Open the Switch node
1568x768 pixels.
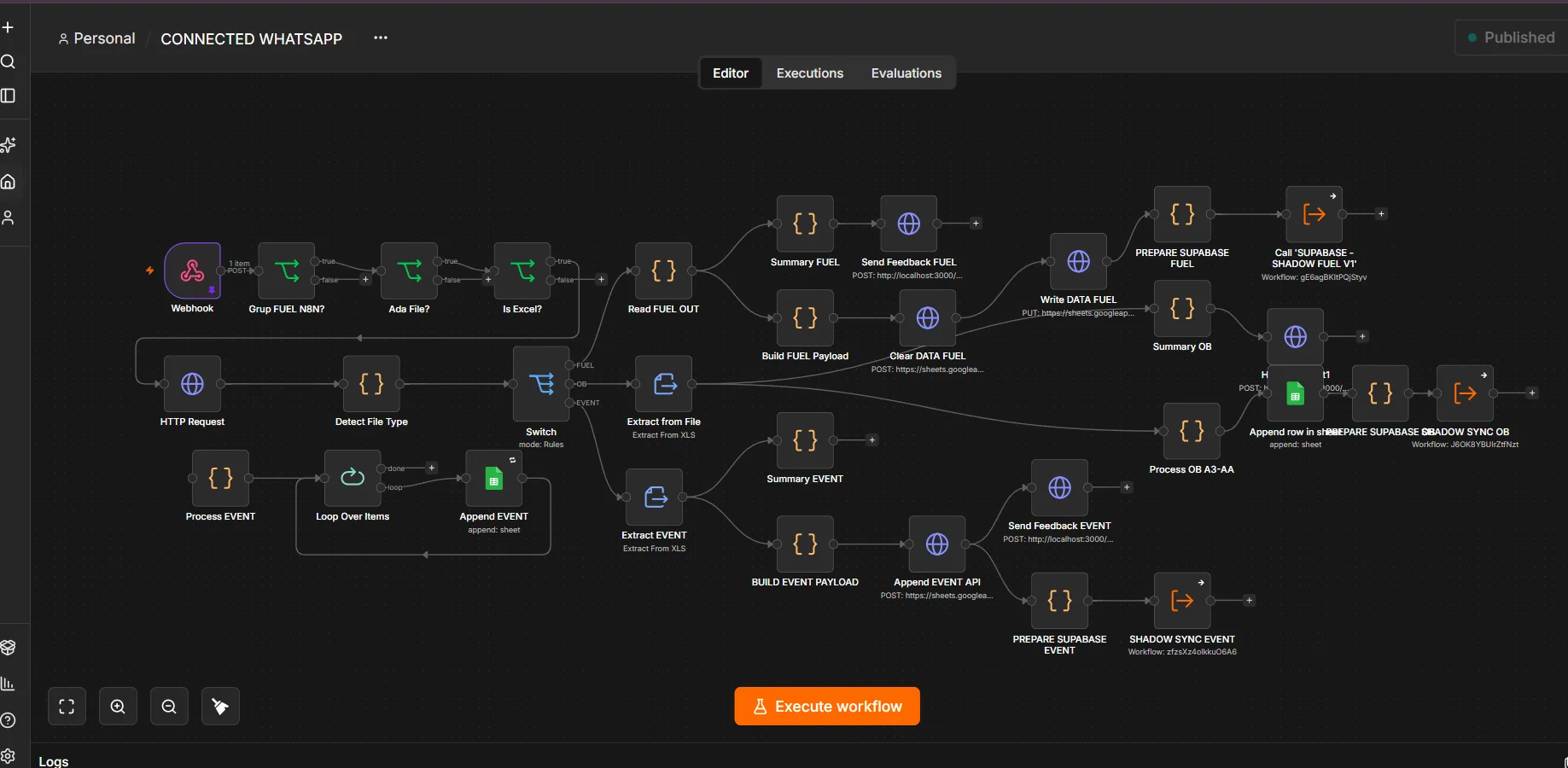[541, 384]
